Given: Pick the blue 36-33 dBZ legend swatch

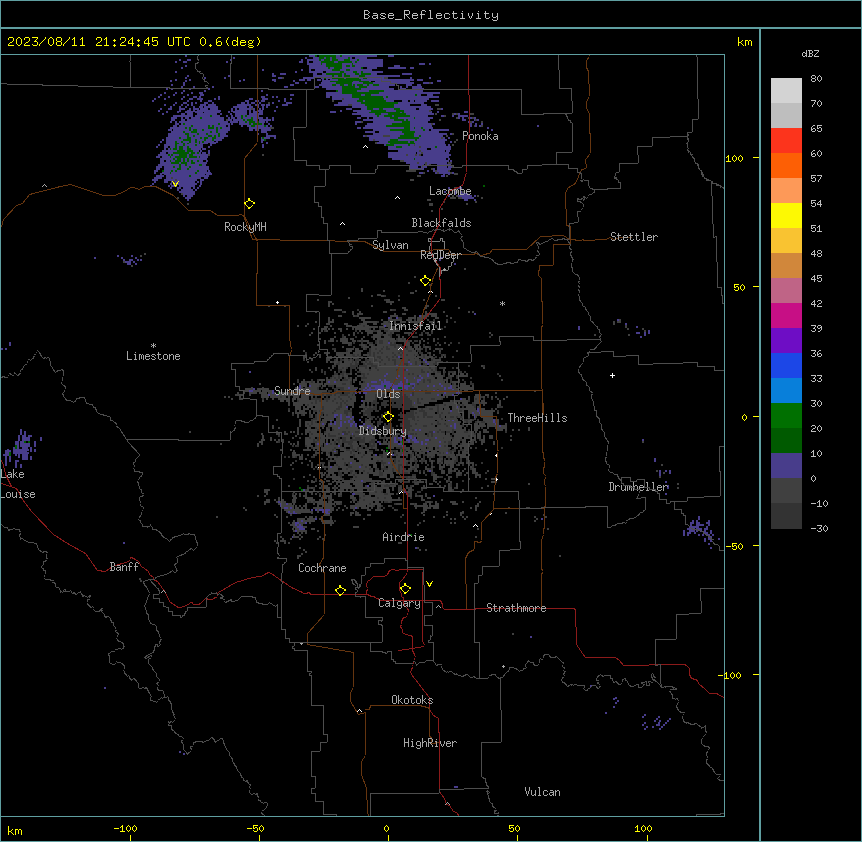Looking at the screenshot, I should click(x=786, y=365).
